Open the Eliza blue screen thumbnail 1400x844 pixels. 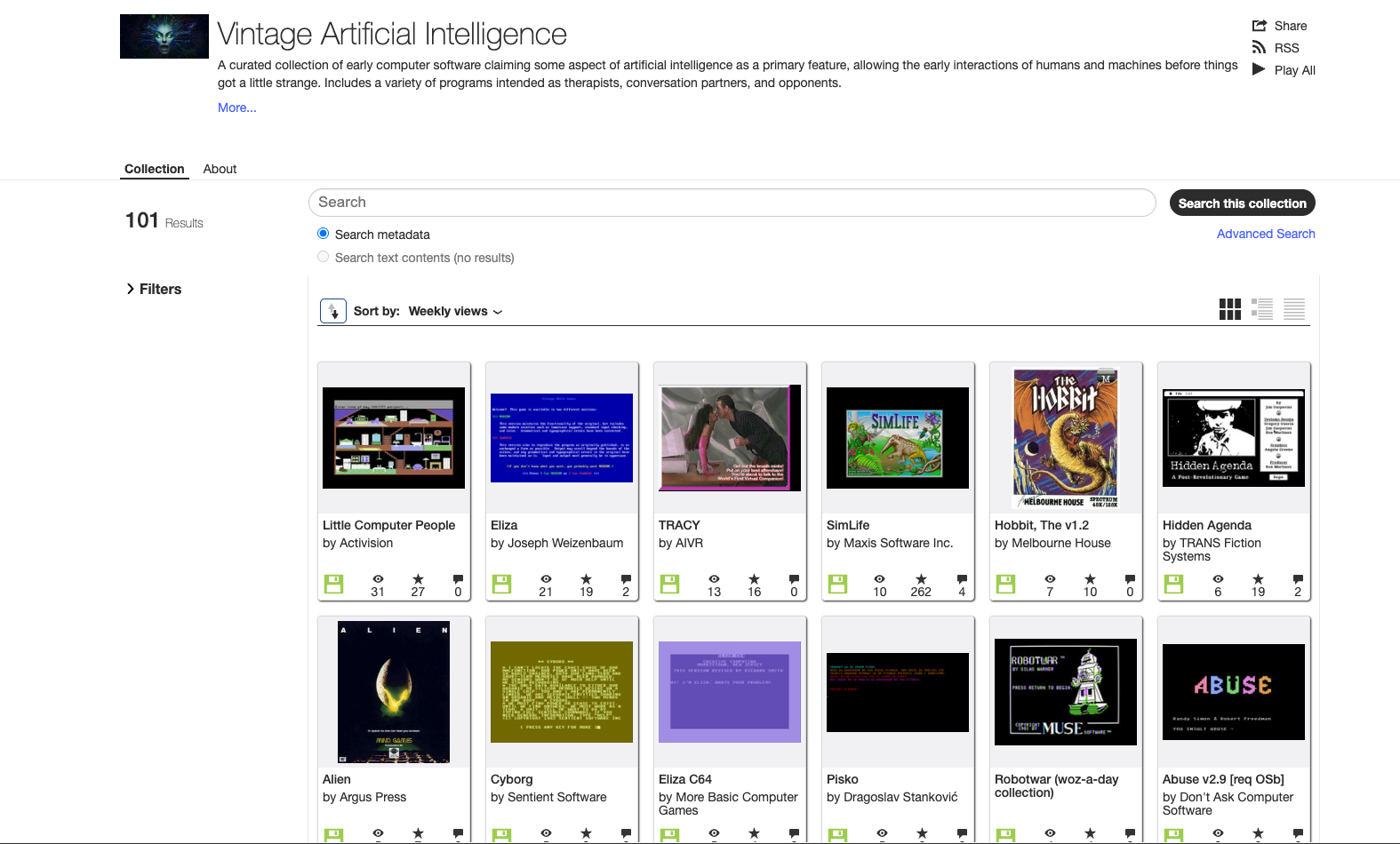pyautogui.click(x=562, y=438)
